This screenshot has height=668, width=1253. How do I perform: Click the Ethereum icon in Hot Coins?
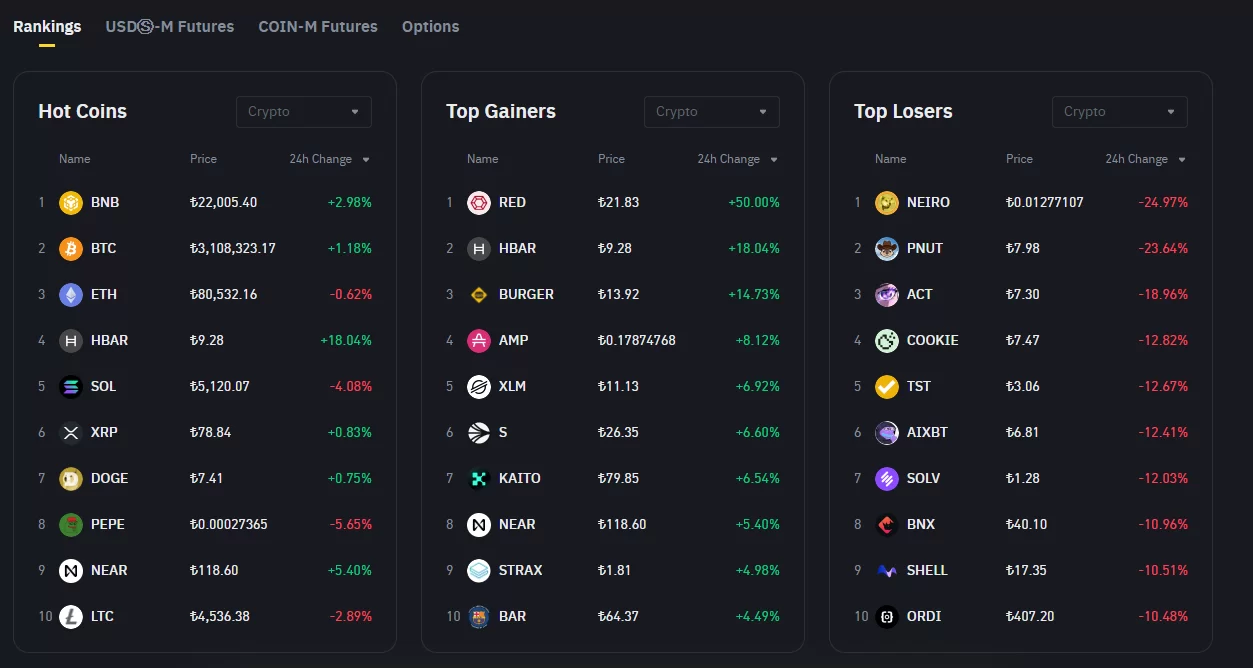pyautogui.click(x=71, y=295)
